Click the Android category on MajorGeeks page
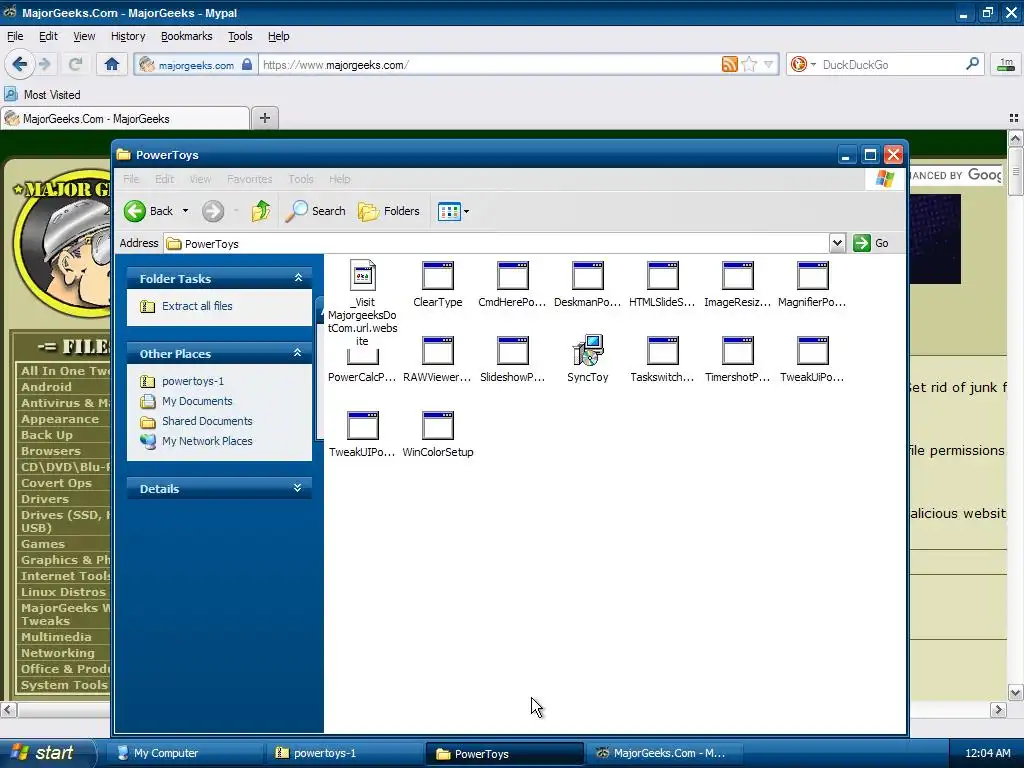 pos(46,387)
